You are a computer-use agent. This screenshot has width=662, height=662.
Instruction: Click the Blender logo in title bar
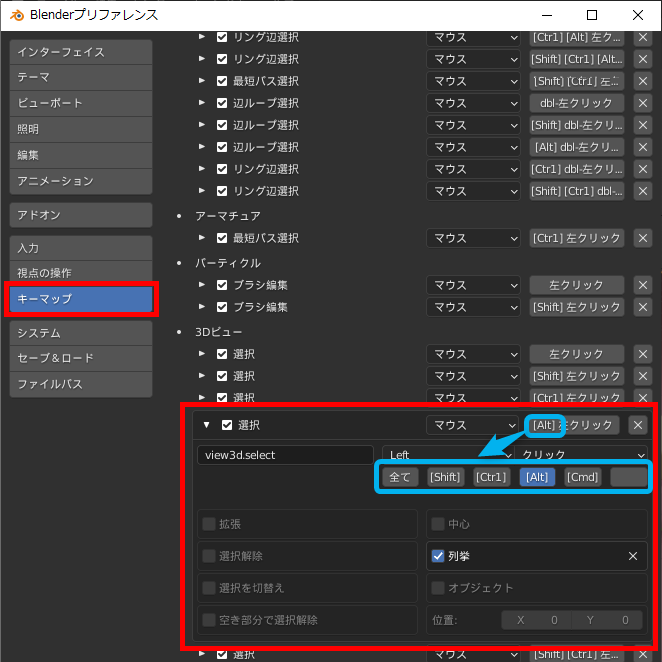(17, 15)
